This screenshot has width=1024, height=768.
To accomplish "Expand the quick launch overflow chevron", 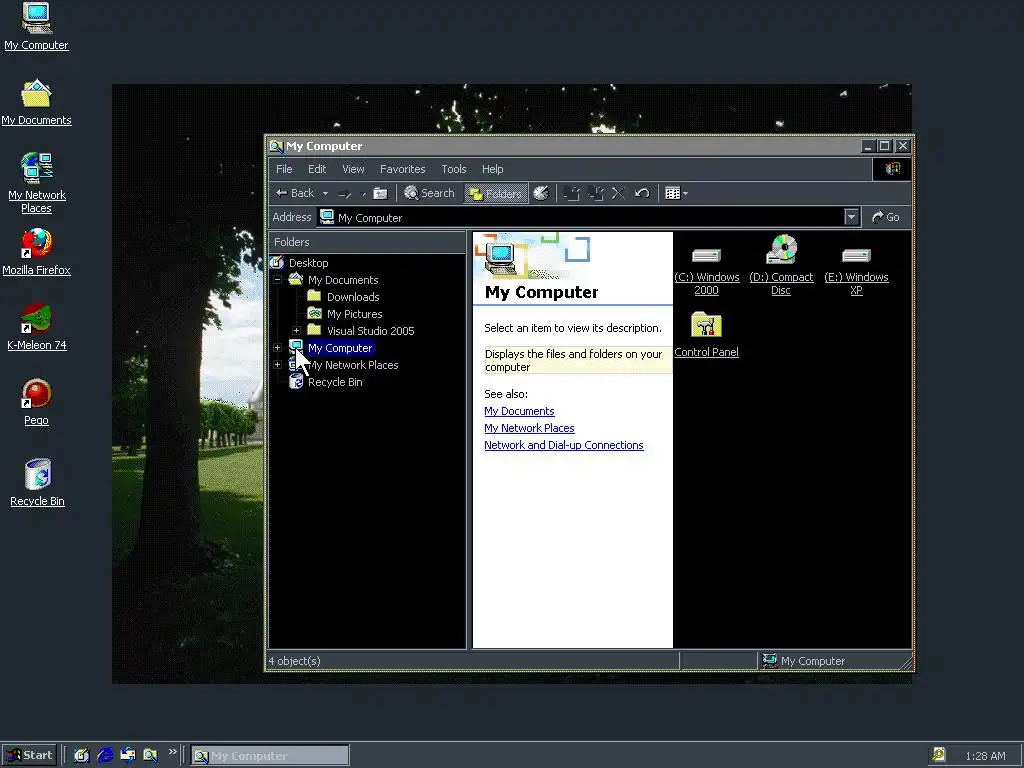I will pos(172,752).
